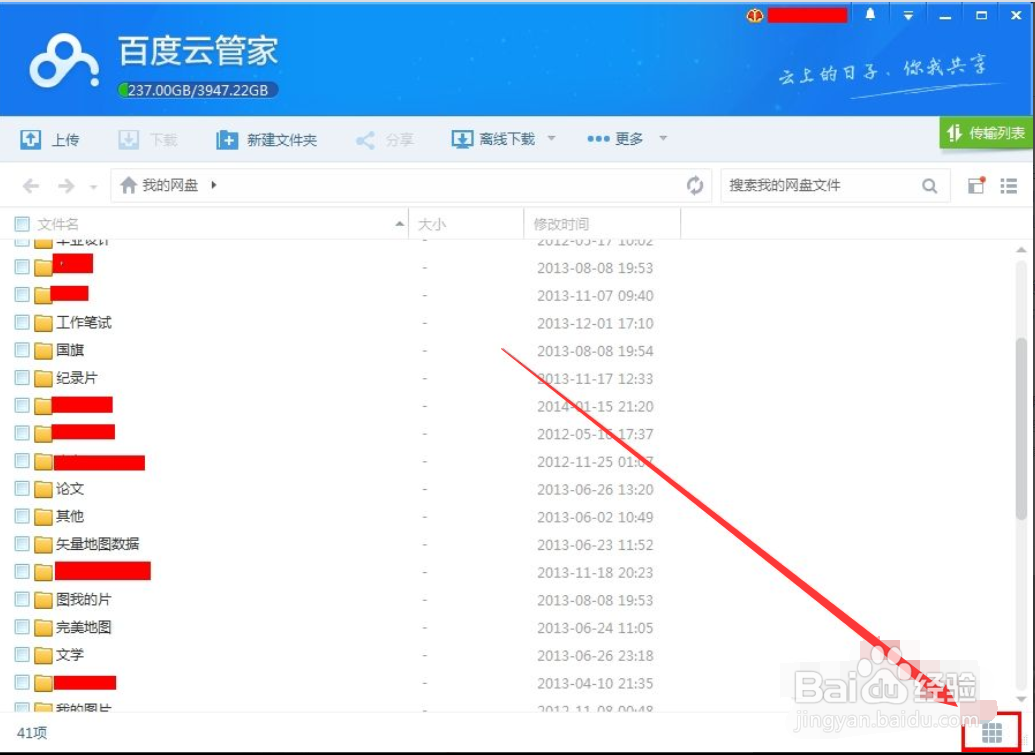Click the 41项 item count

(32, 733)
